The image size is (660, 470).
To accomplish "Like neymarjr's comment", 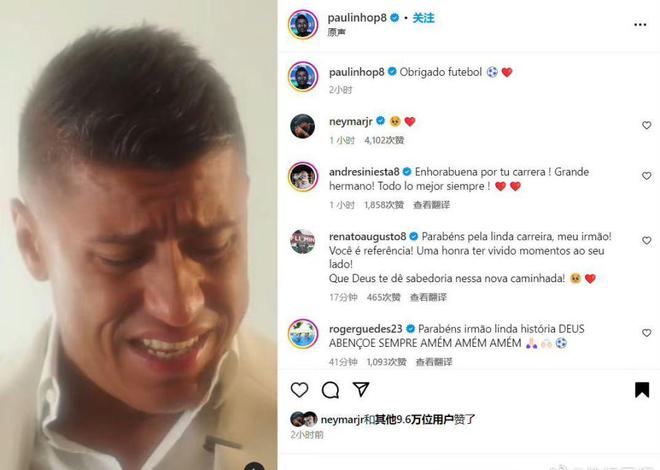I will pyautogui.click(x=647, y=125).
